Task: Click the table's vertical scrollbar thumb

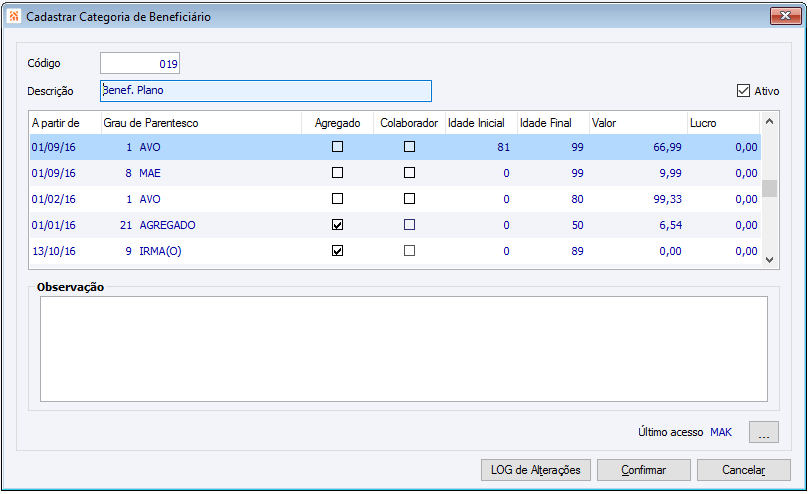Action: 769,189
